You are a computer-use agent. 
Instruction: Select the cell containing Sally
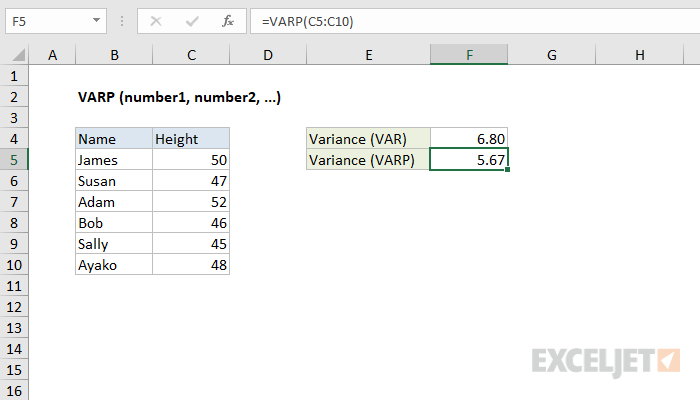coord(114,244)
